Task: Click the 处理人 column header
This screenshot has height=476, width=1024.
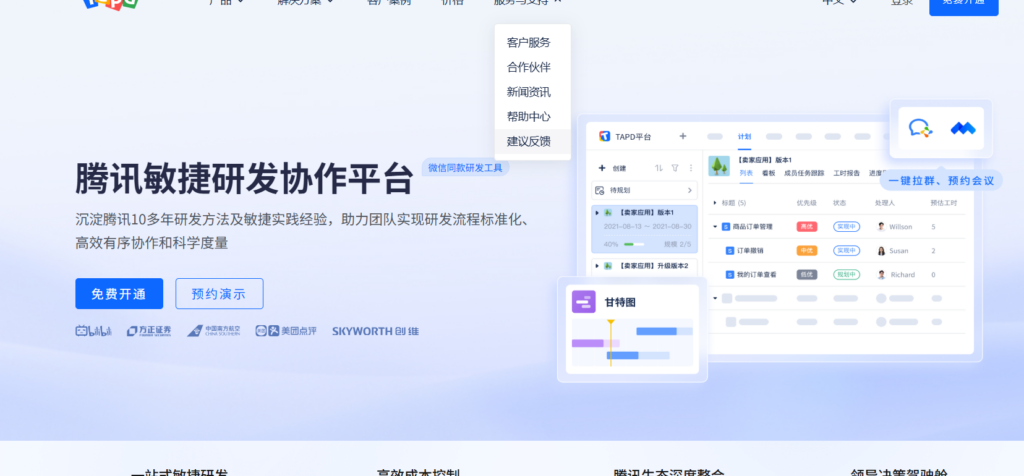Action: [x=884, y=203]
